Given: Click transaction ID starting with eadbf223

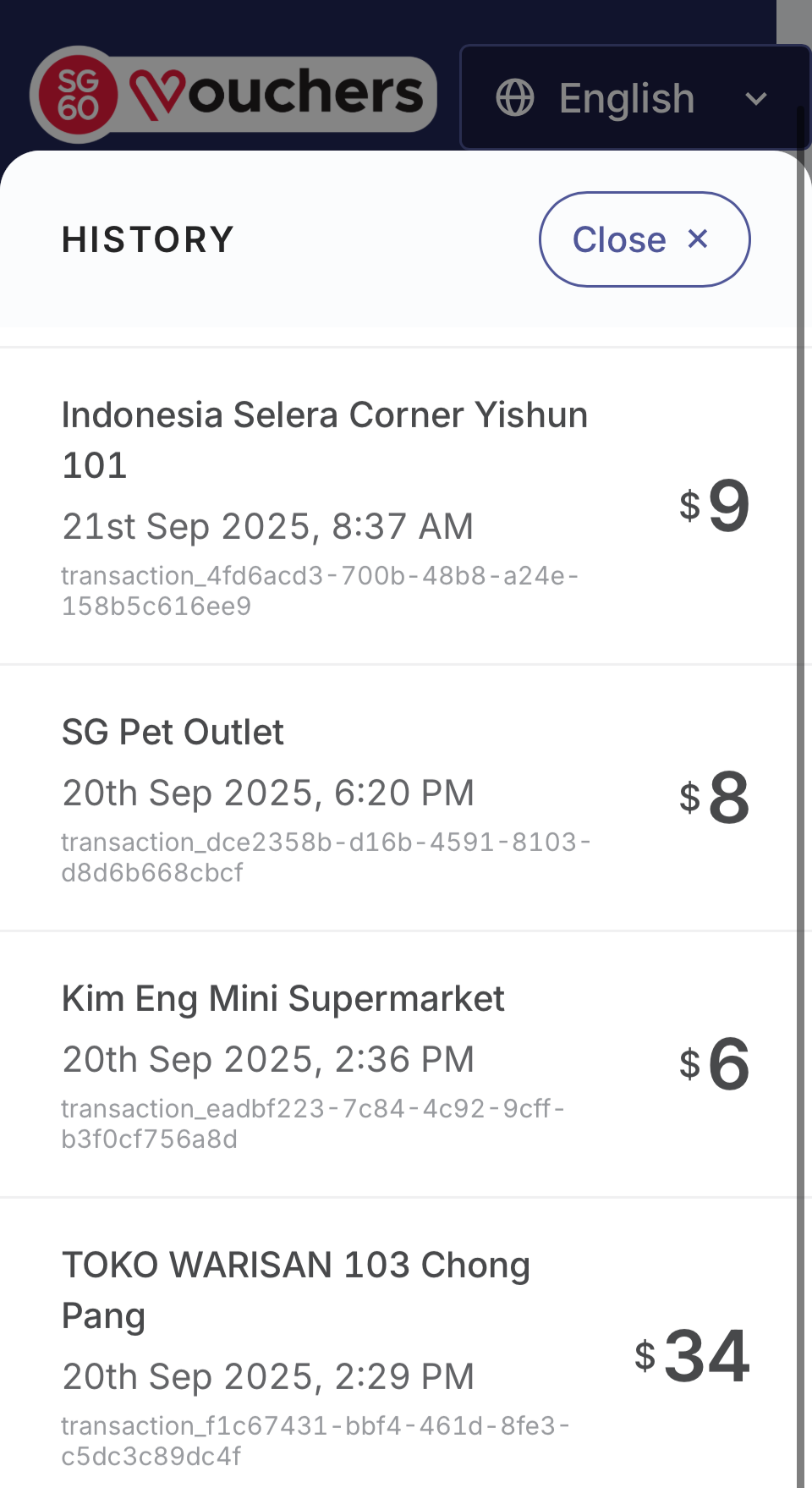Looking at the screenshot, I should [313, 1123].
